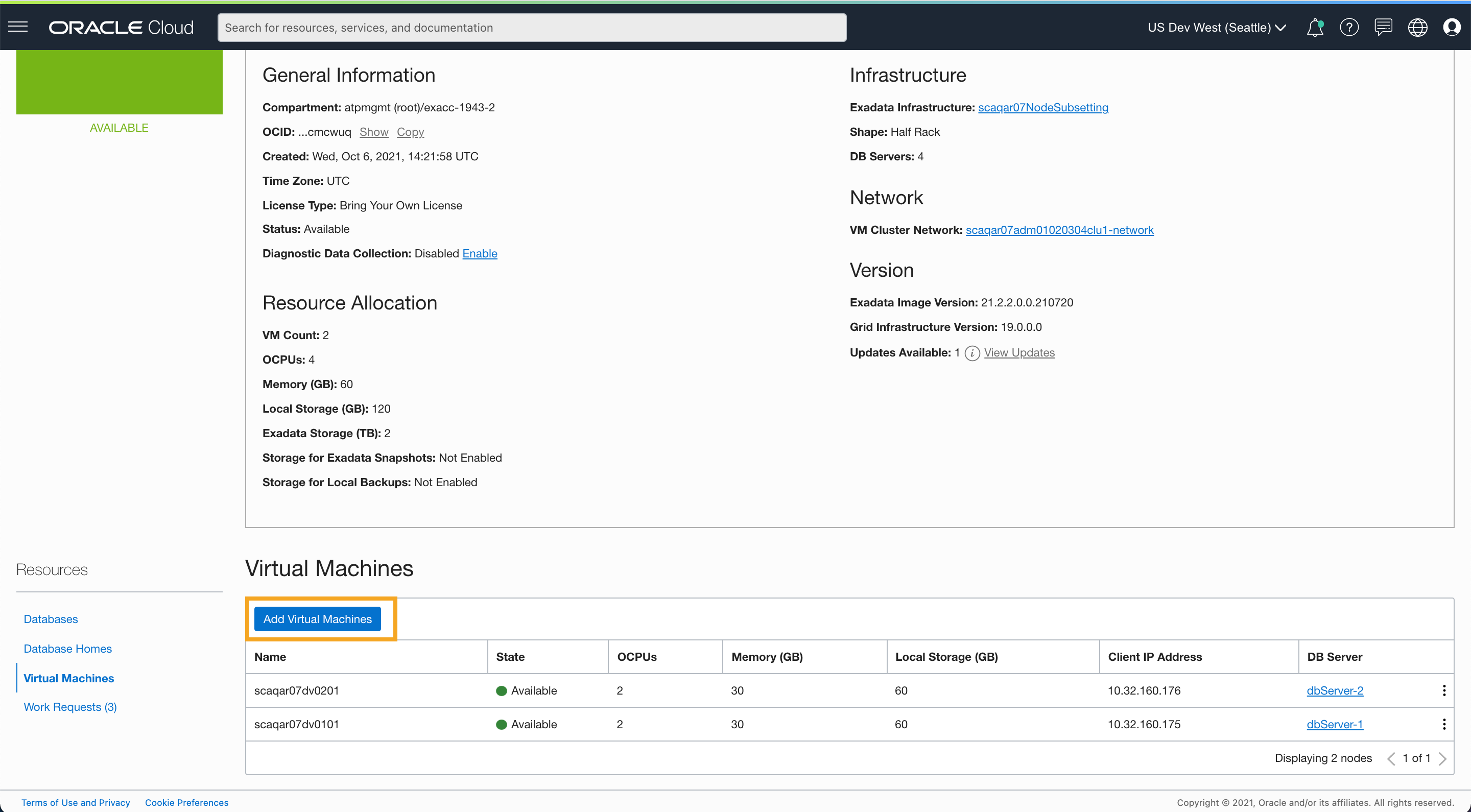The height and width of the screenshot is (812, 1471).
Task: Go to previous page of nodes
Action: point(1391,758)
